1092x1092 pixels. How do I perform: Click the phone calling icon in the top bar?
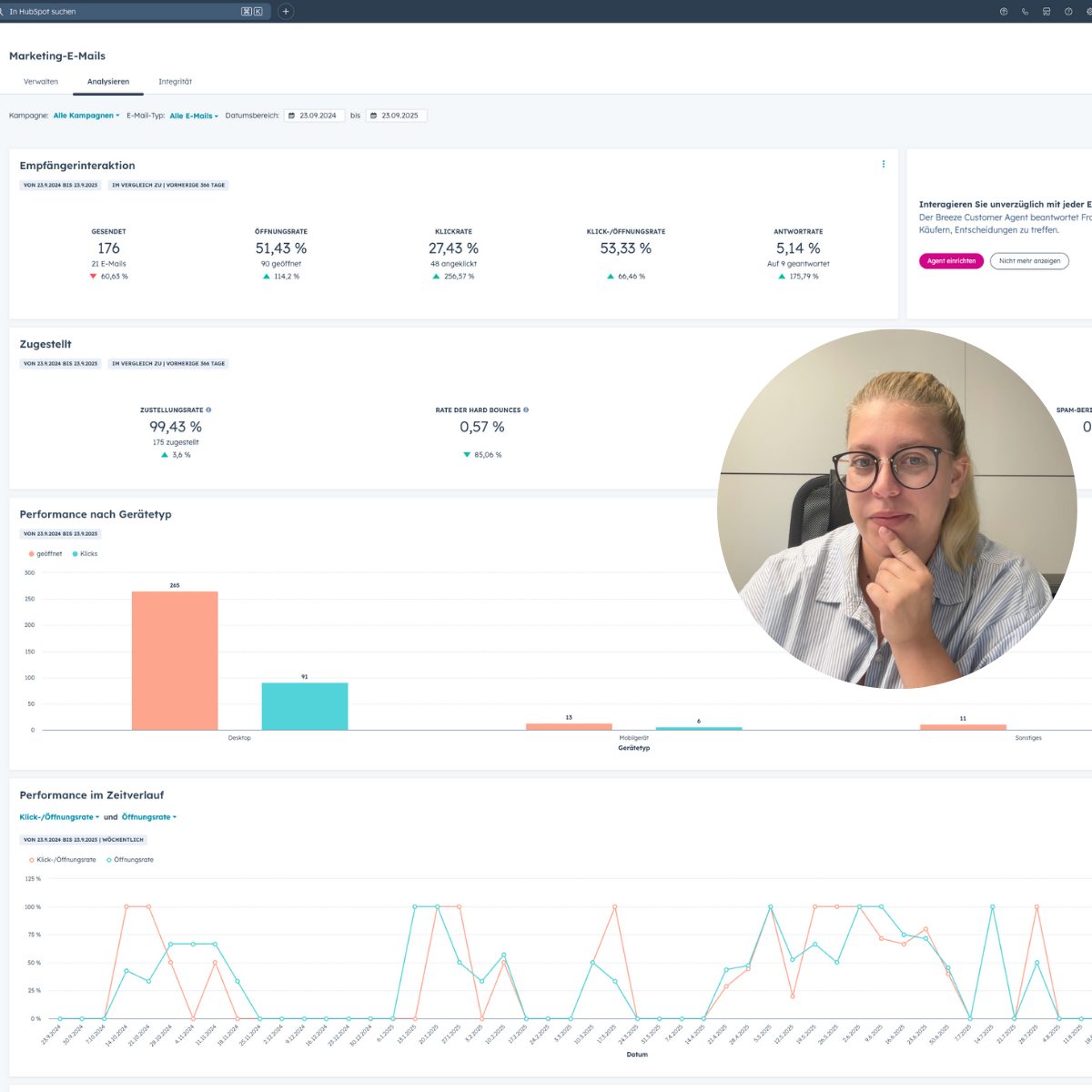click(1026, 12)
